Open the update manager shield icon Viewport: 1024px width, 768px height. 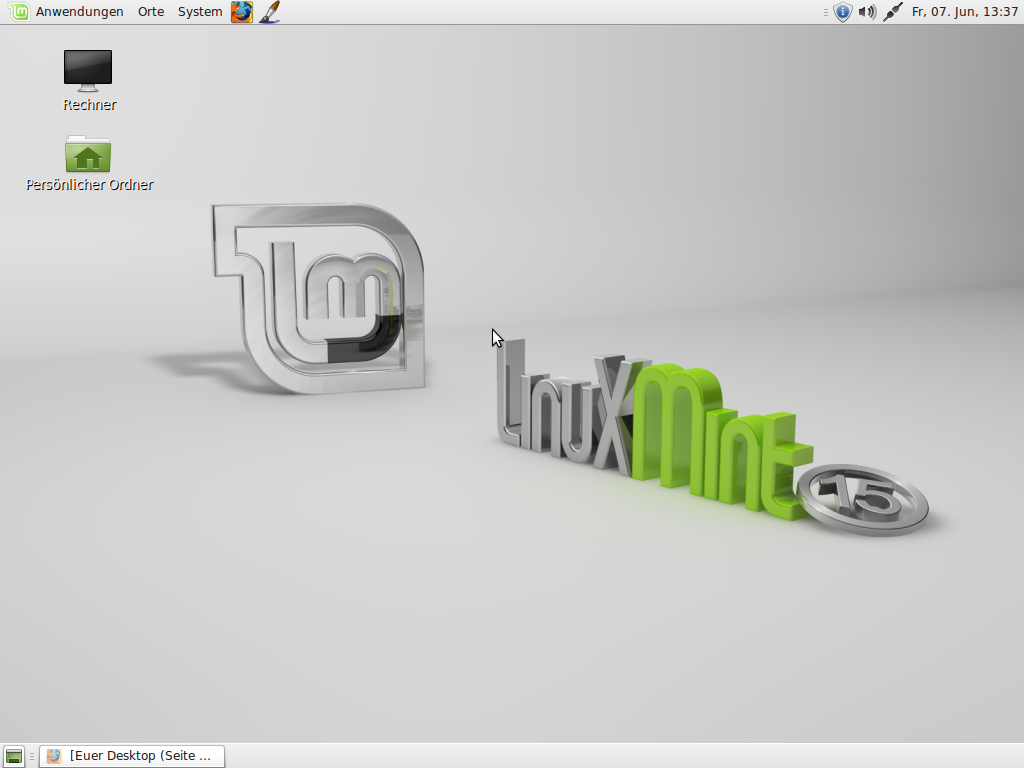click(x=843, y=12)
